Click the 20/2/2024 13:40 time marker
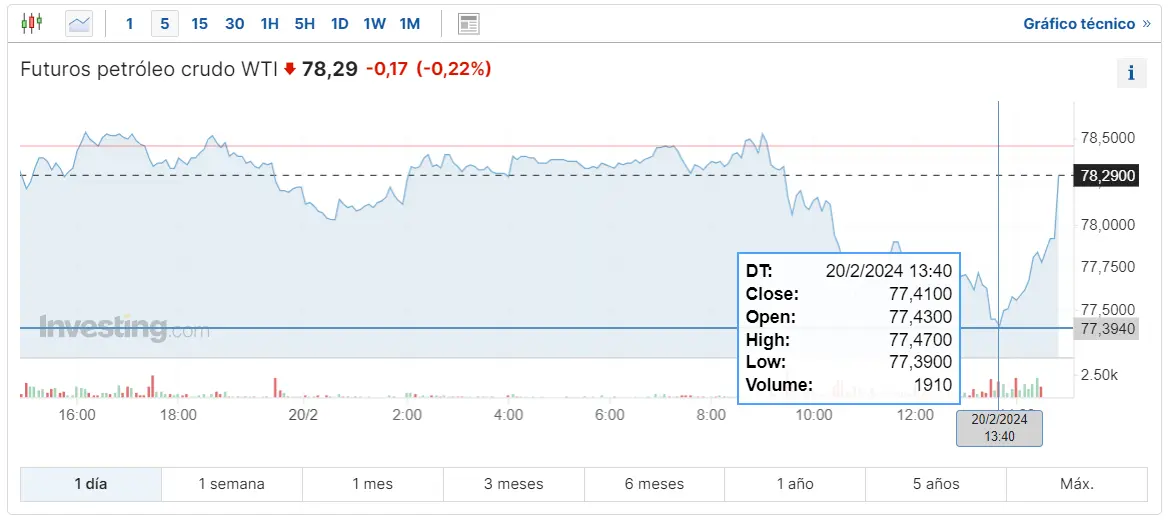Screen dimensions: 1171x525 point(999,429)
